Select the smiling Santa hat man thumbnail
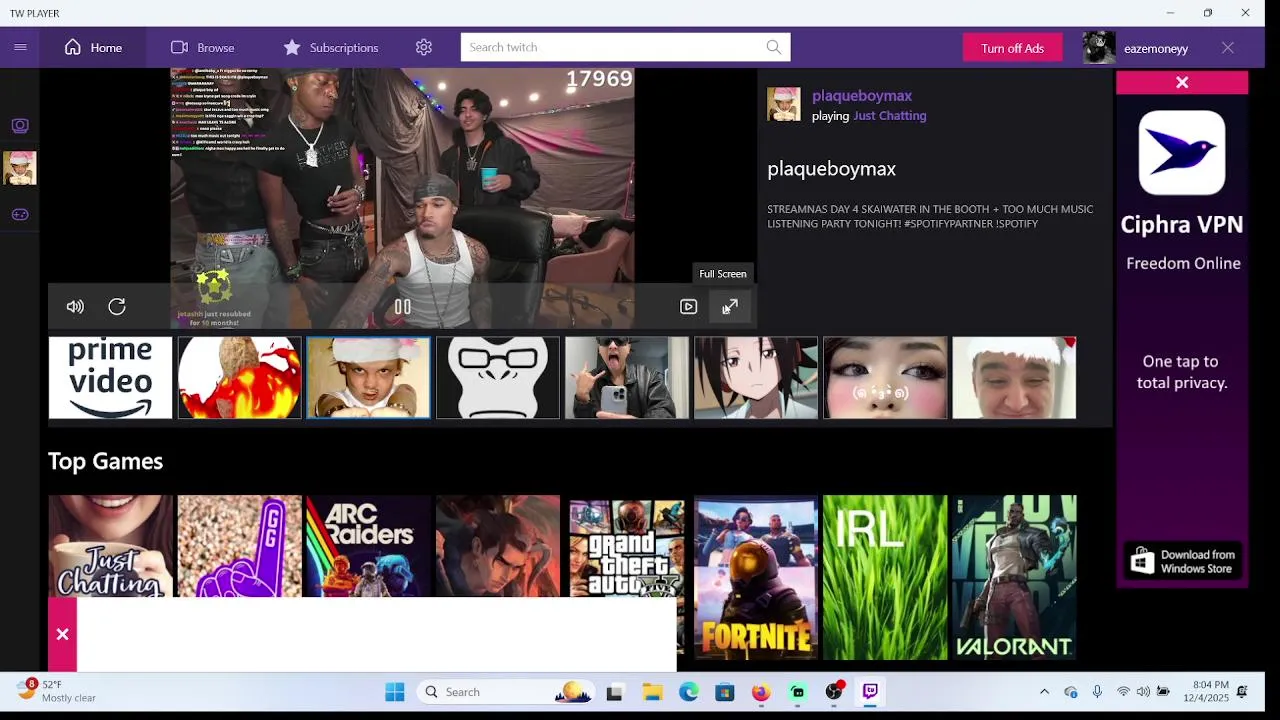This screenshot has width=1280, height=720. (x=1014, y=378)
